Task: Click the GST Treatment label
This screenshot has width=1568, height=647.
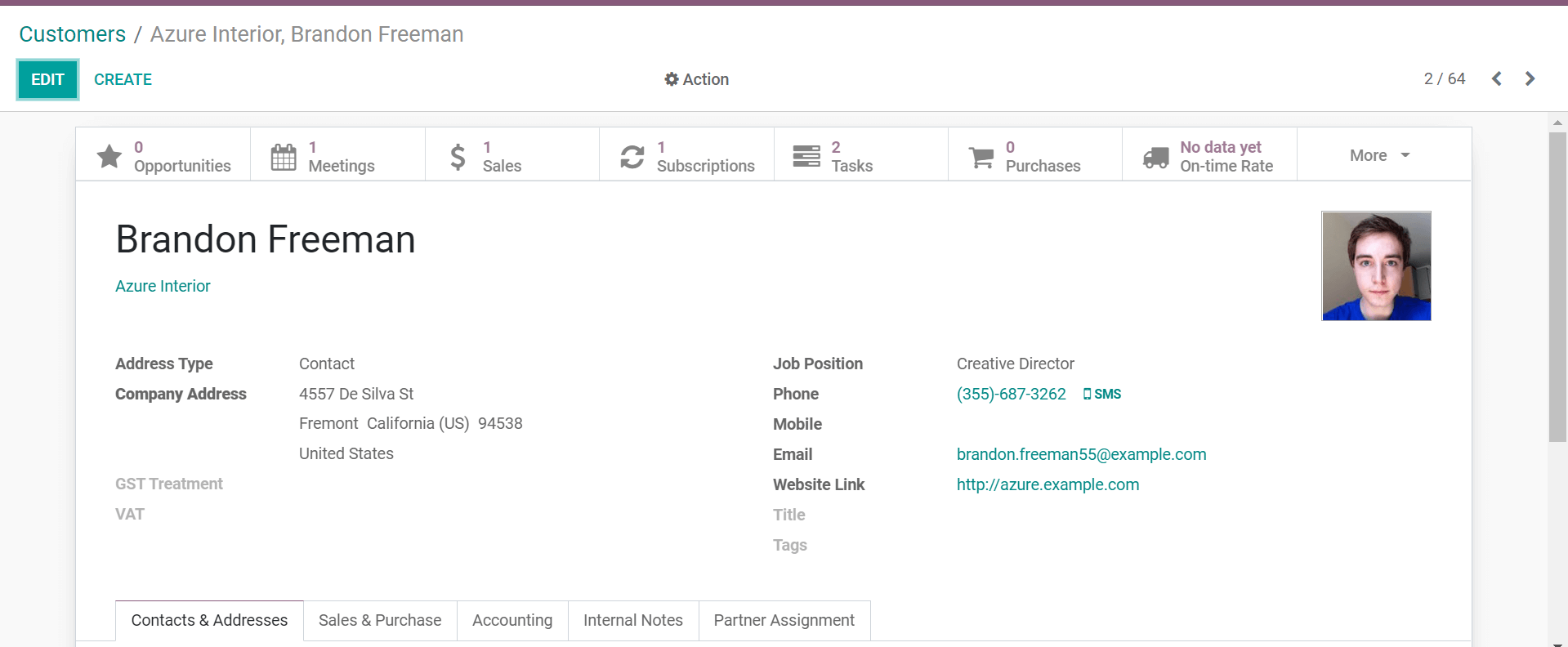Action: [x=169, y=484]
